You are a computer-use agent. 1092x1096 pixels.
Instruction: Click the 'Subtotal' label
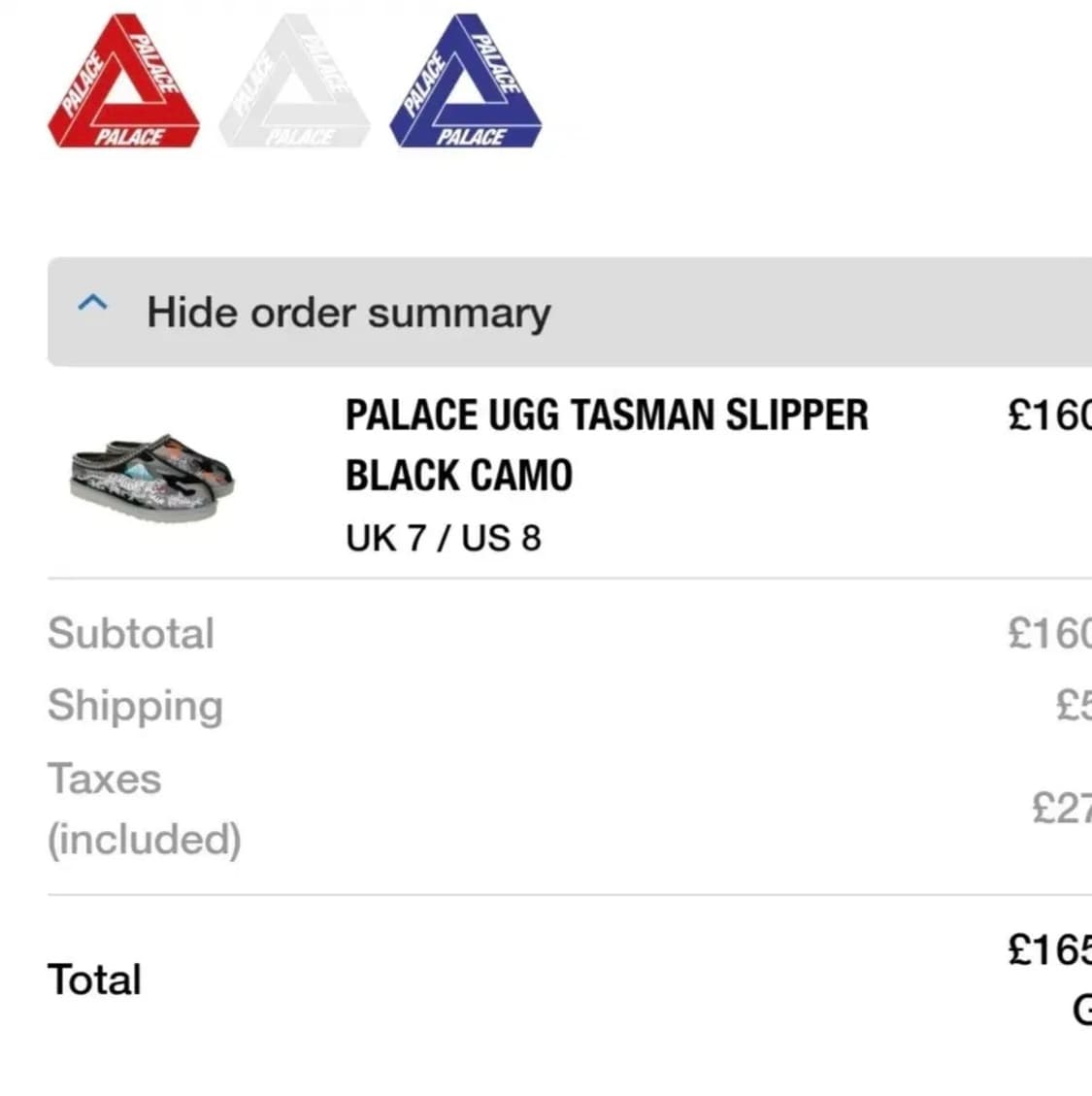tap(131, 633)
